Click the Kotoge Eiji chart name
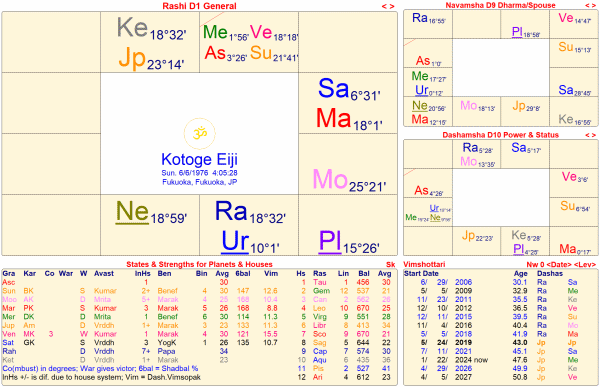 [199, 159]
